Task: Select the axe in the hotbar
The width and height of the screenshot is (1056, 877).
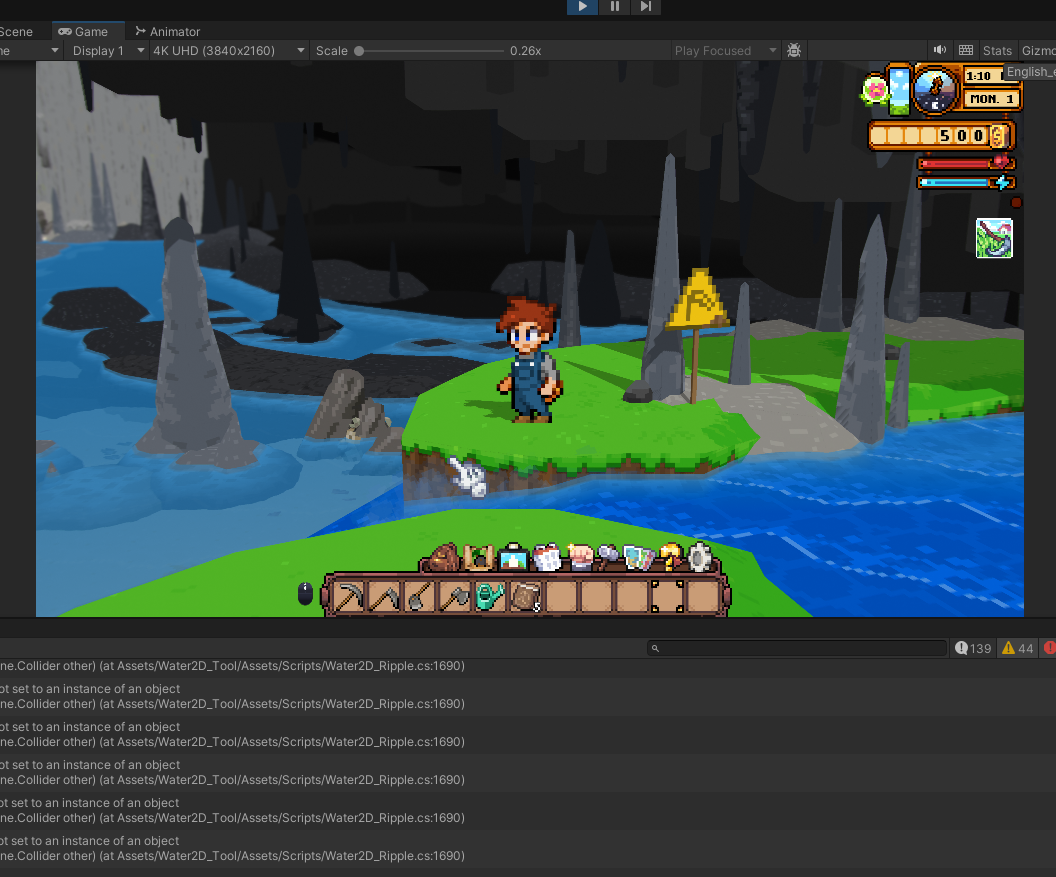Action: [x=454, y=597]
